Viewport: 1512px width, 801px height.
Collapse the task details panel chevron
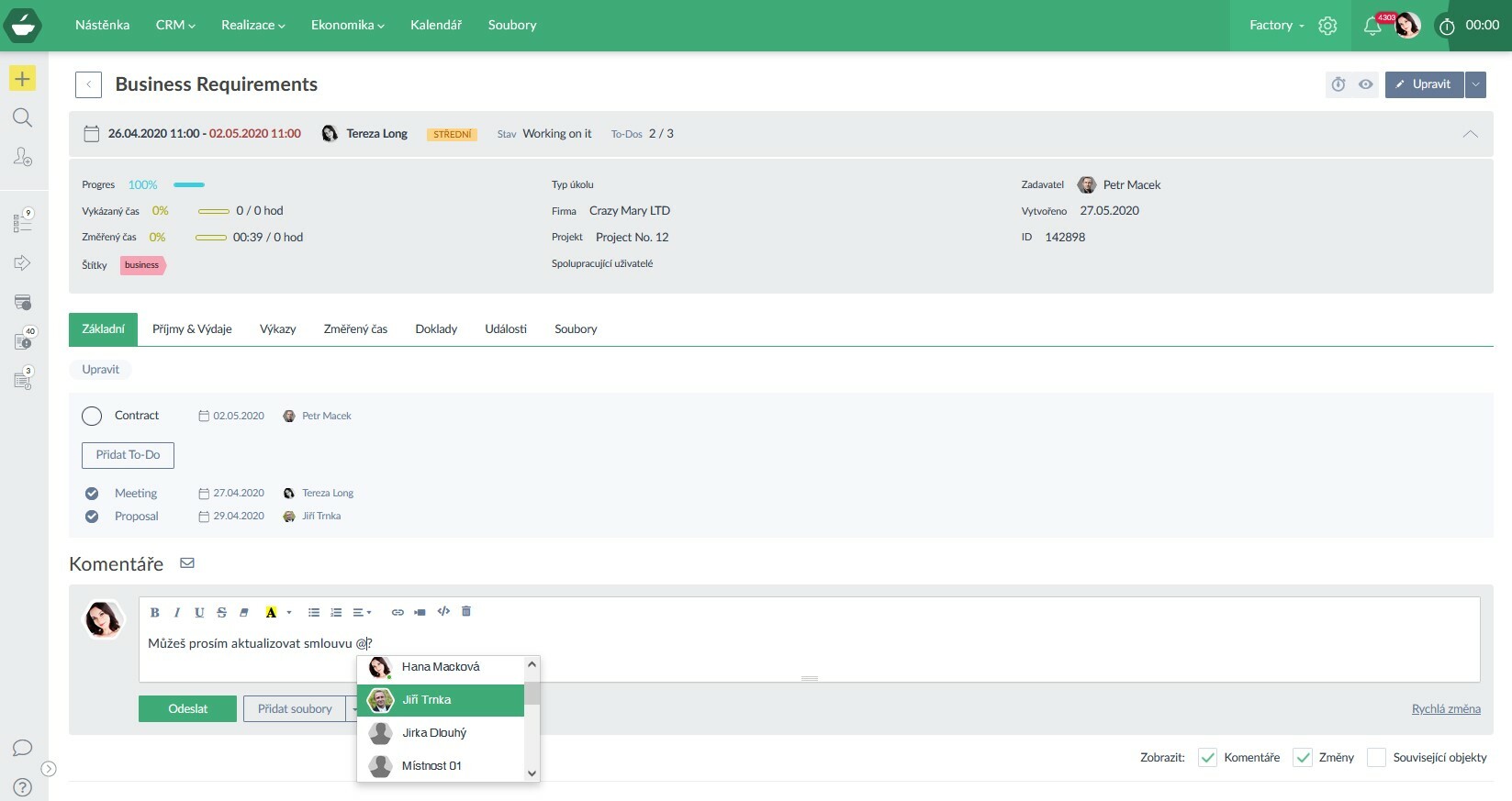coord(1470,134)
